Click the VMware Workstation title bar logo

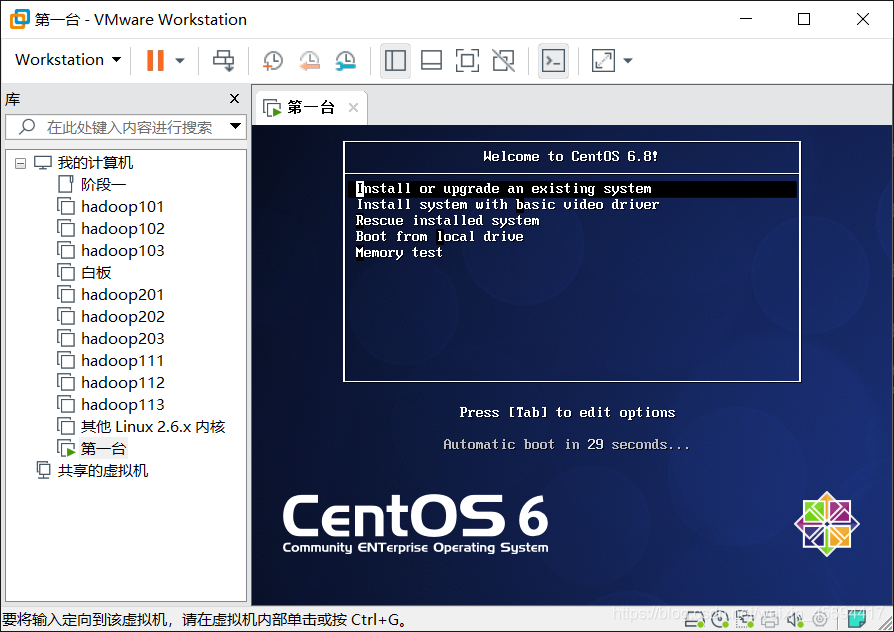click(19, 19)
